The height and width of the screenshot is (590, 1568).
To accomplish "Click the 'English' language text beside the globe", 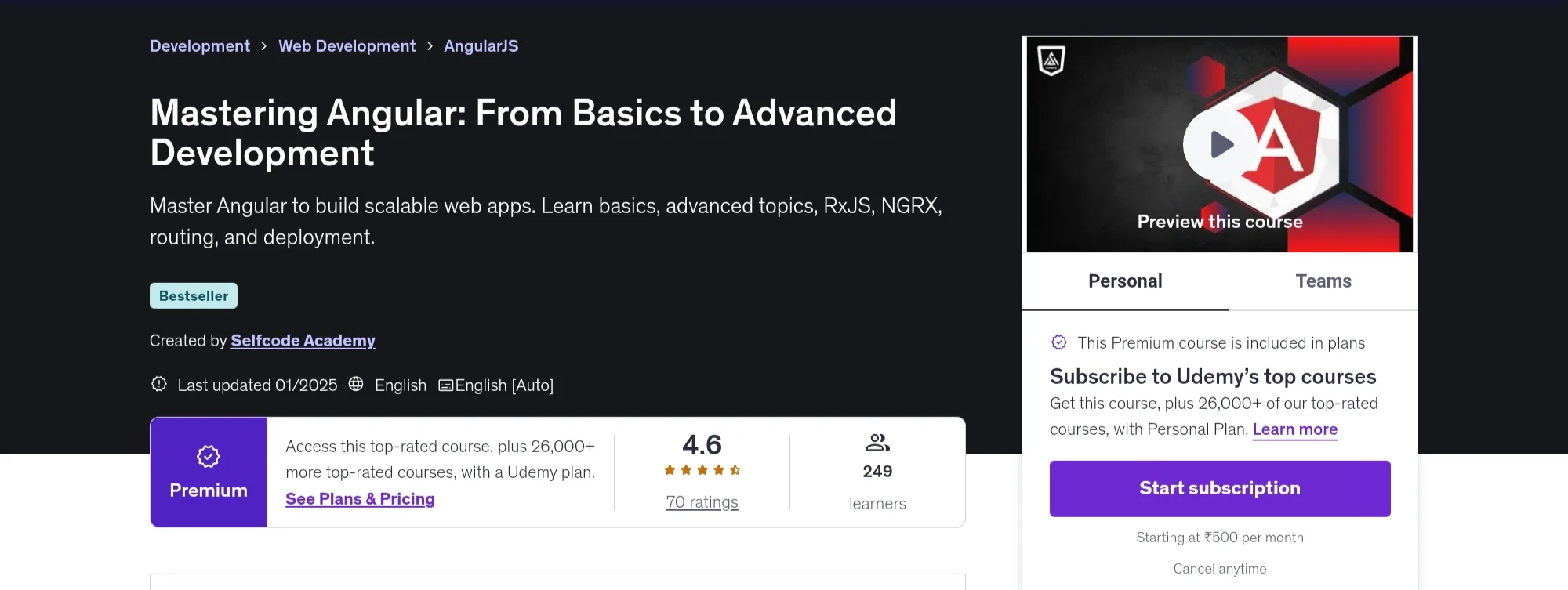I will (x=401, y=385).
